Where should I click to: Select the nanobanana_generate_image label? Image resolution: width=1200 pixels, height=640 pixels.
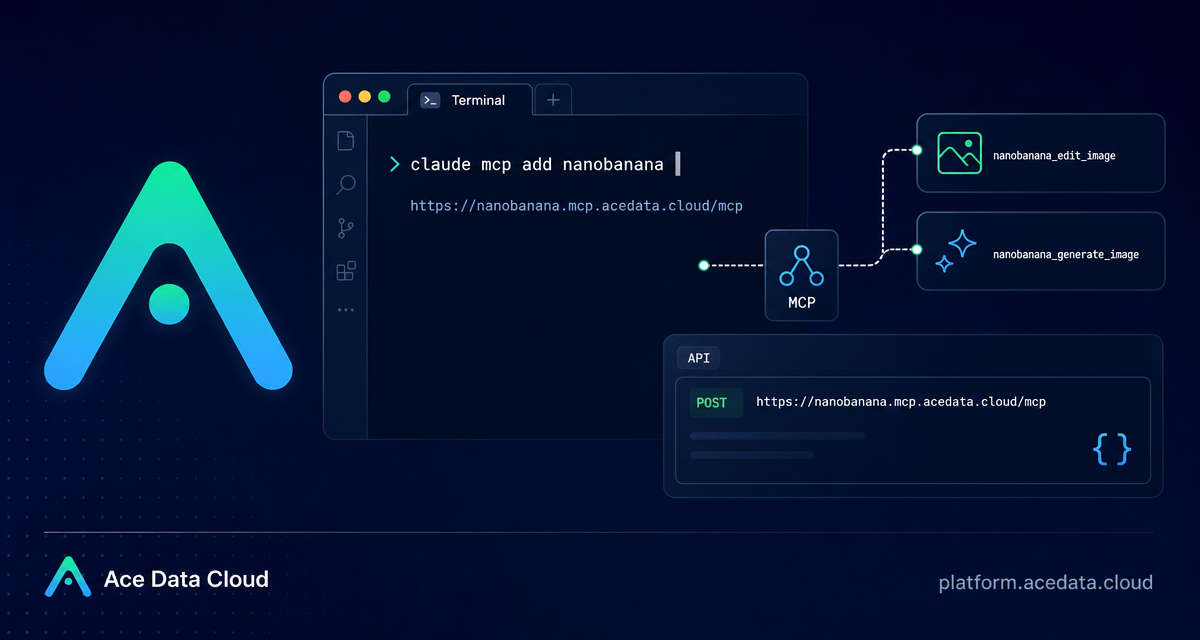(x=1066, y=254)
